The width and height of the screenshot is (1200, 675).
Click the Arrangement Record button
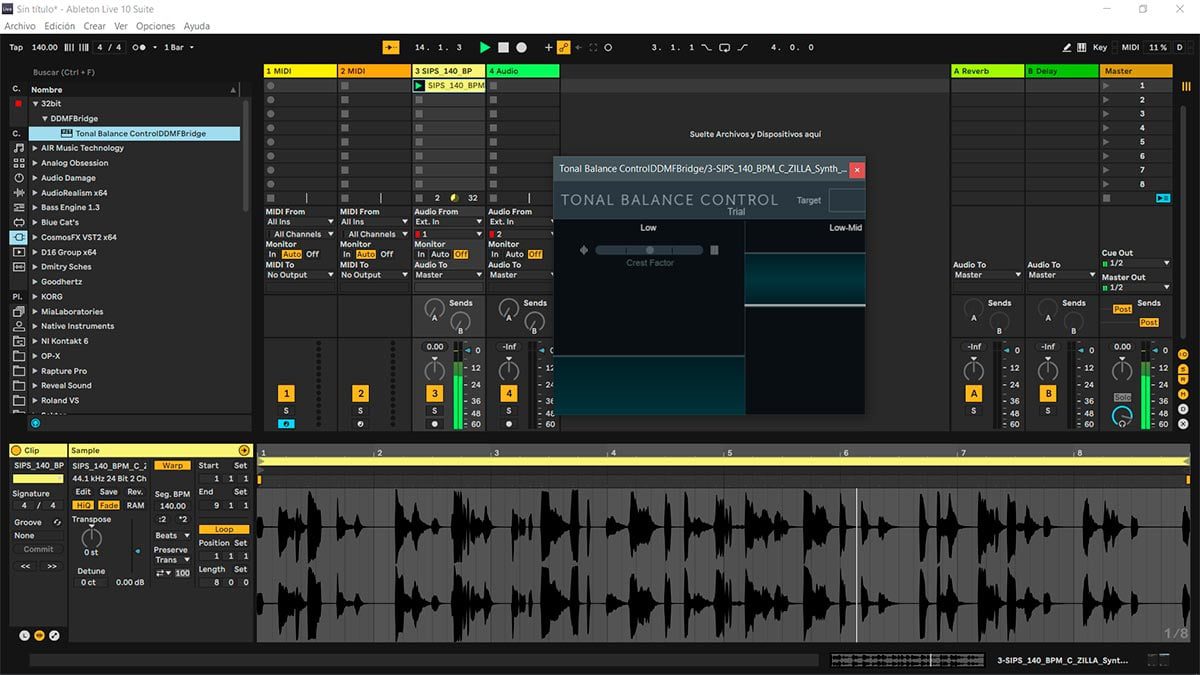[521, 47]
